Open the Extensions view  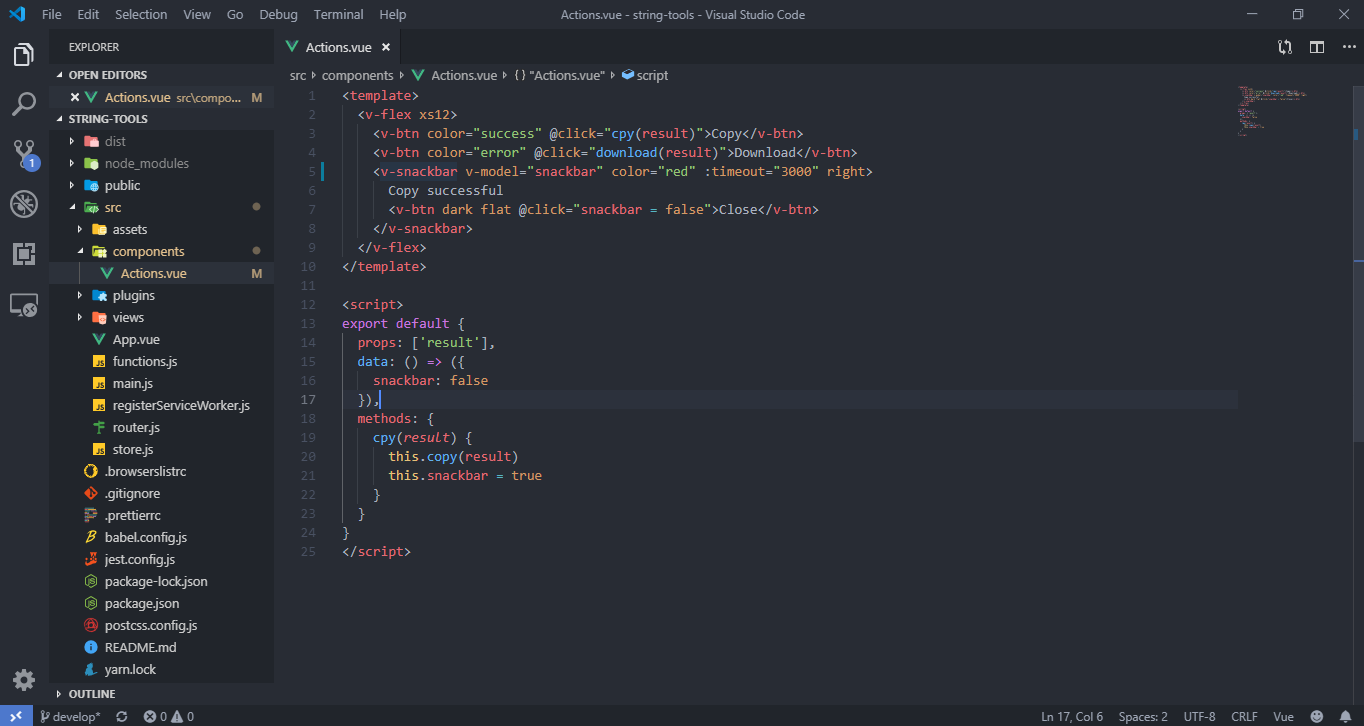pyautogui.click(x=24, y=254)
